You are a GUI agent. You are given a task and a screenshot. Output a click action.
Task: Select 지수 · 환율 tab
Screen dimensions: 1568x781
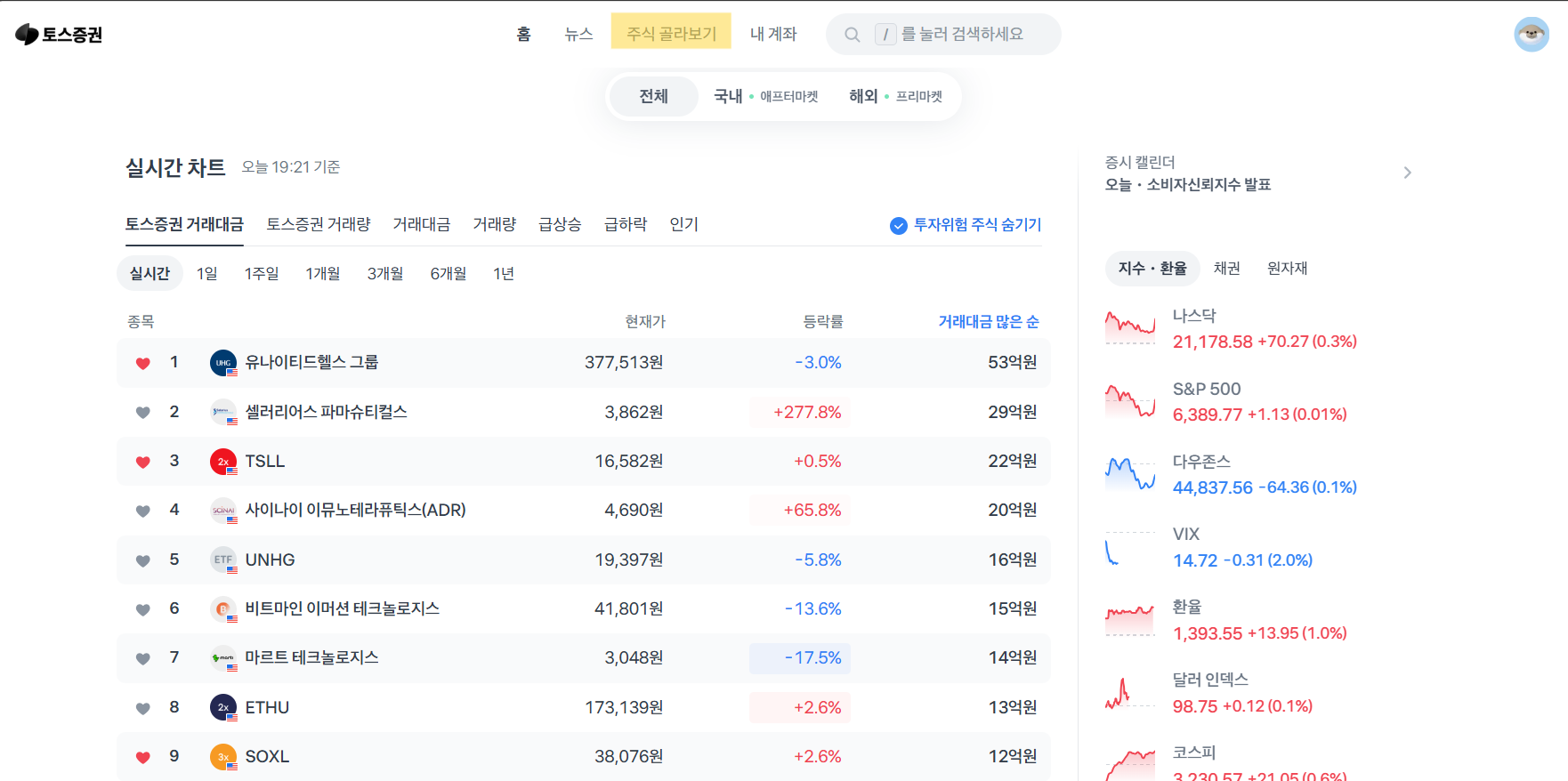click(1152, 268)
